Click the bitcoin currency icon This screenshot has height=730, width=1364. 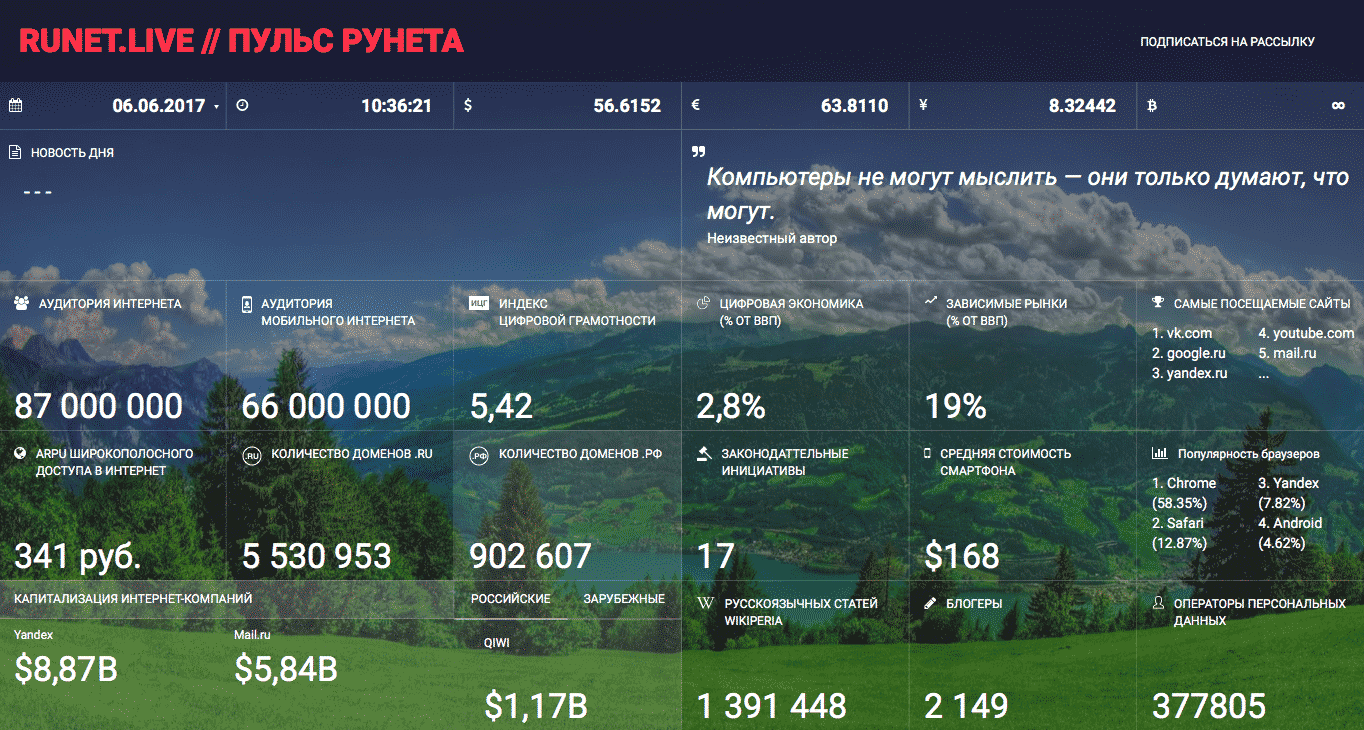coord(1151,105)
